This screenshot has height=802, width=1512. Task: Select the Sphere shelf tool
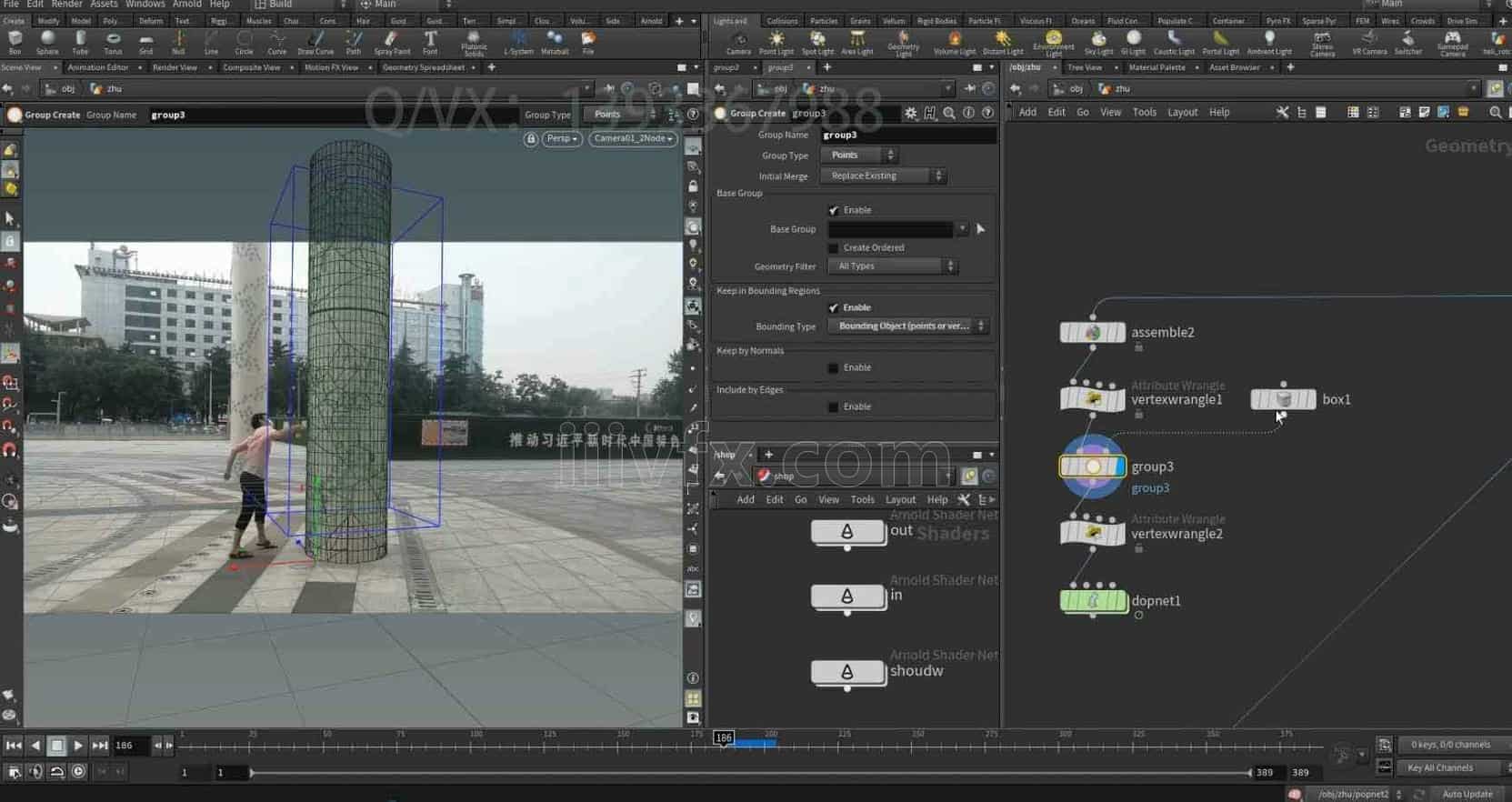click(47, 42)
